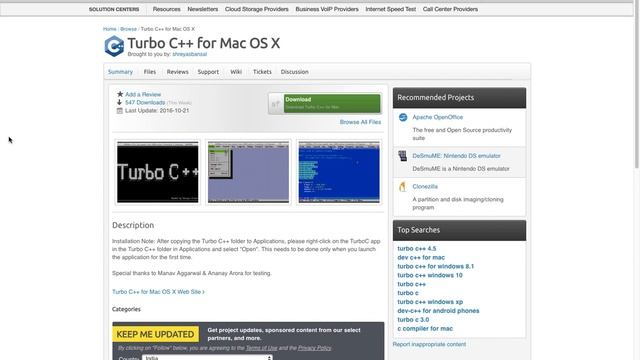Open the Reviews tab
The height and width of the screenshot is (360, 640).
[x=178, y=72]
